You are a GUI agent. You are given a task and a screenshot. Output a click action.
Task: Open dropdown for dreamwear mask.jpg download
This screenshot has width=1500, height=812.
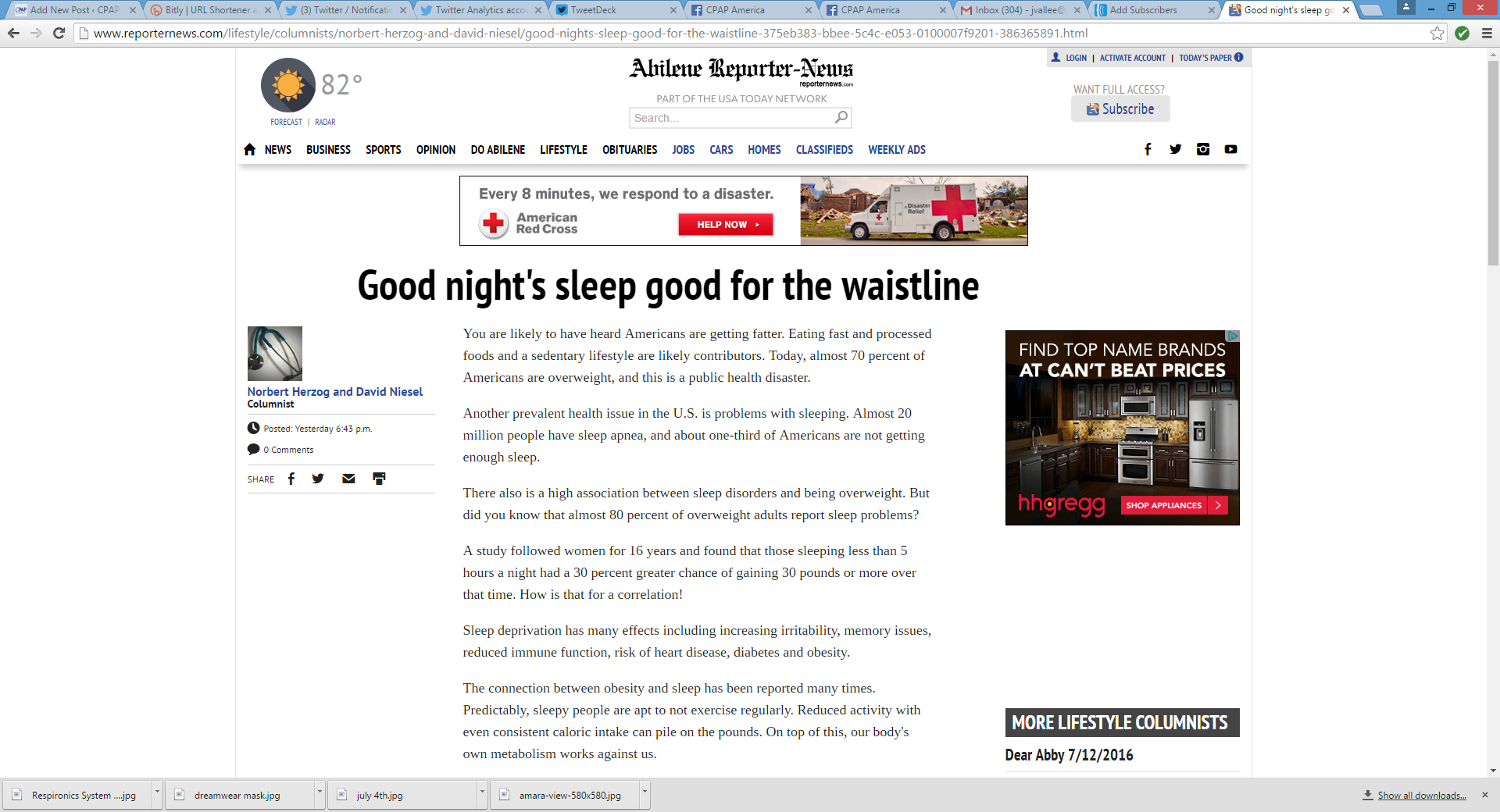(320, 792)
